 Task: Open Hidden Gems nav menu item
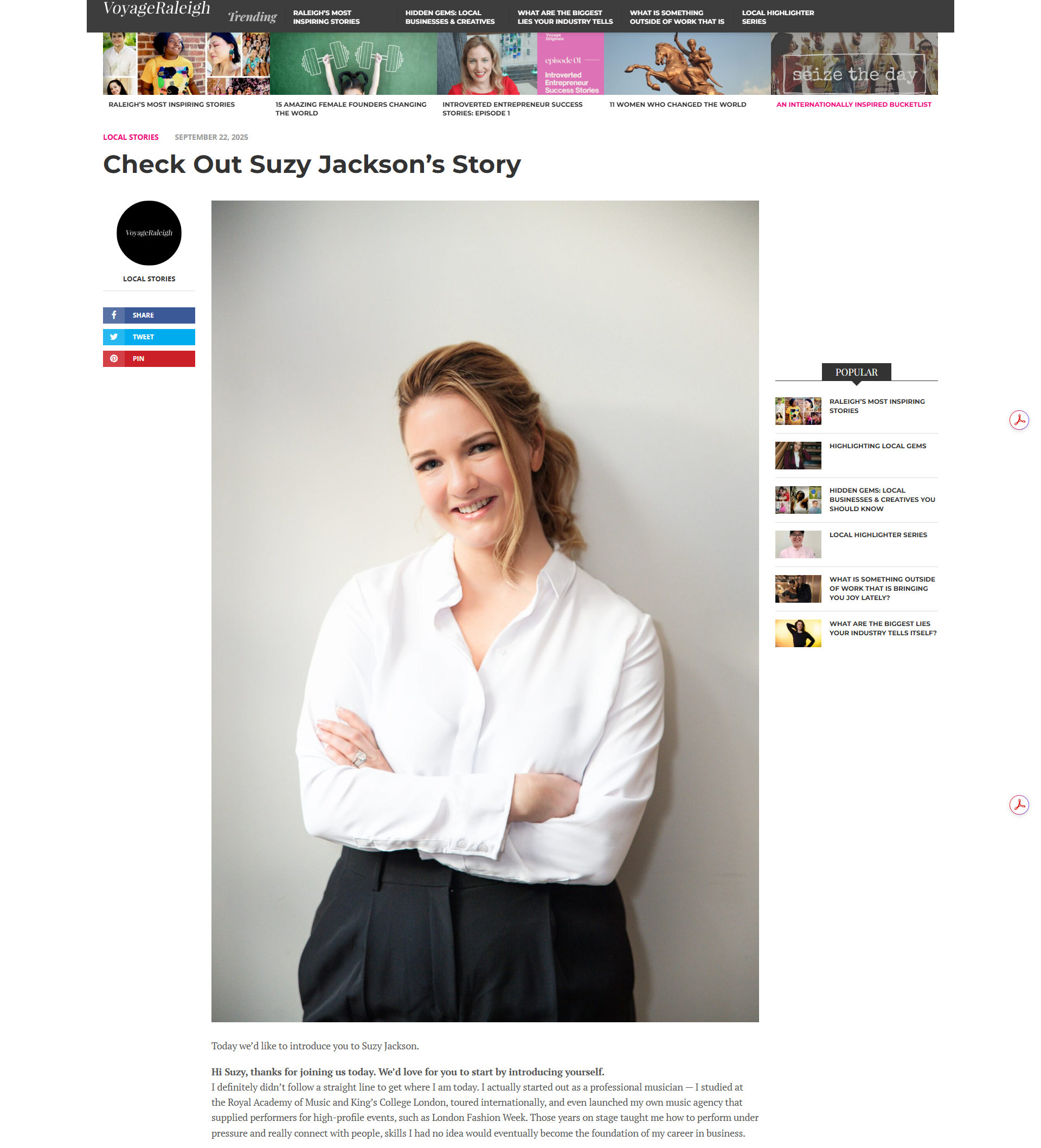point(450,17)
